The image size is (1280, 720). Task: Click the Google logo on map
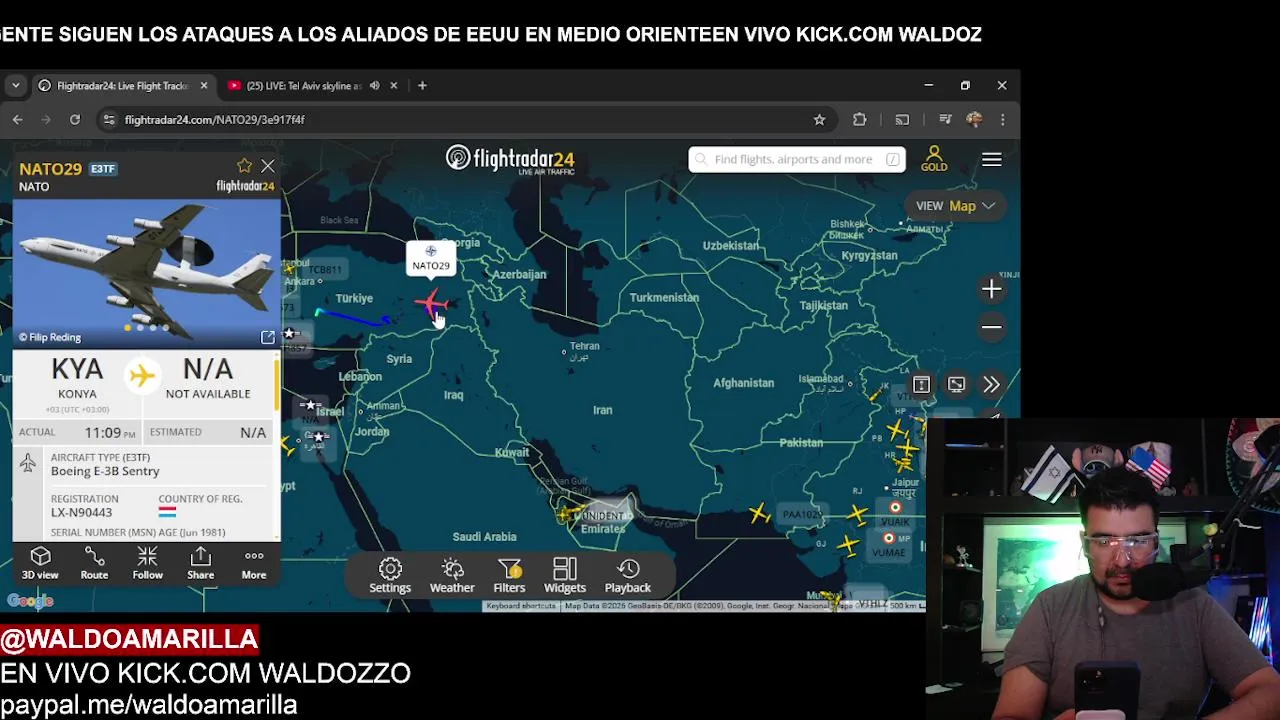click(30, 600)
